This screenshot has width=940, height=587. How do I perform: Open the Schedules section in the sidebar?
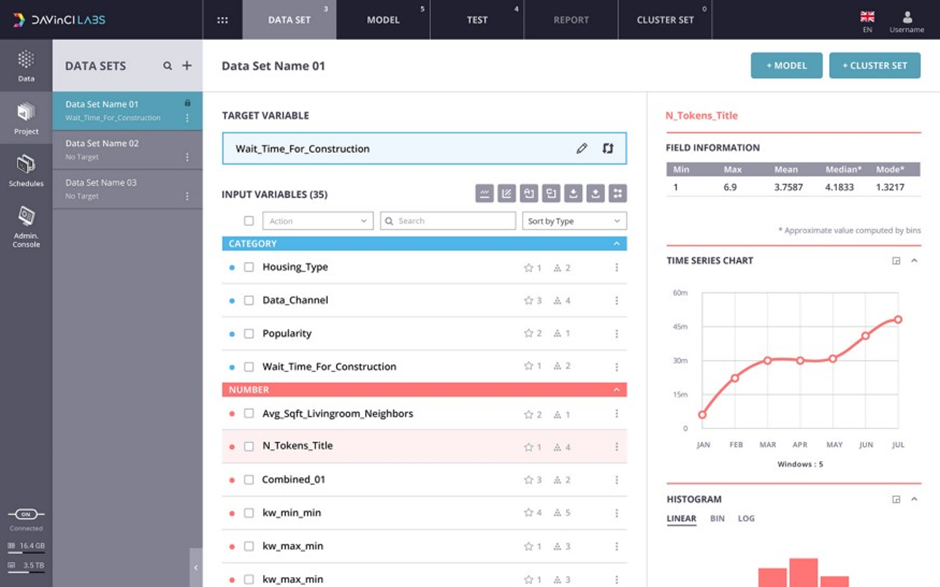(x=26, y=171)
